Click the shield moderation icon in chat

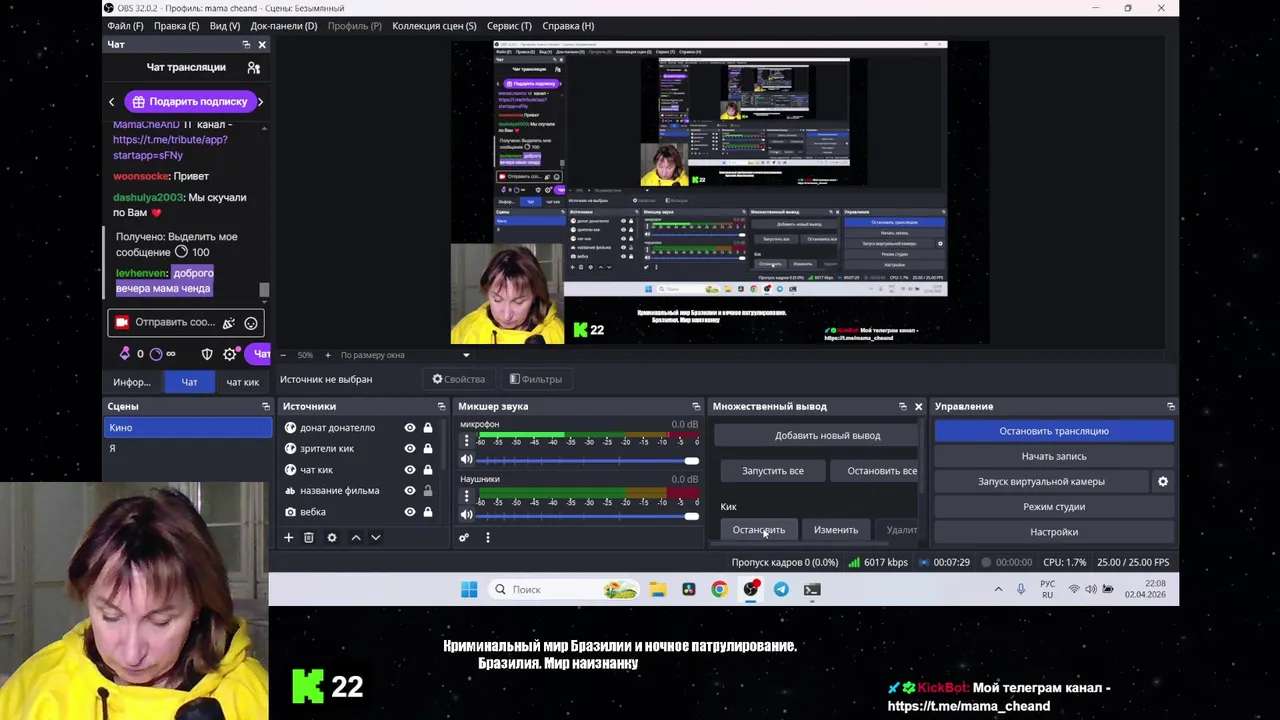point(207,354)
